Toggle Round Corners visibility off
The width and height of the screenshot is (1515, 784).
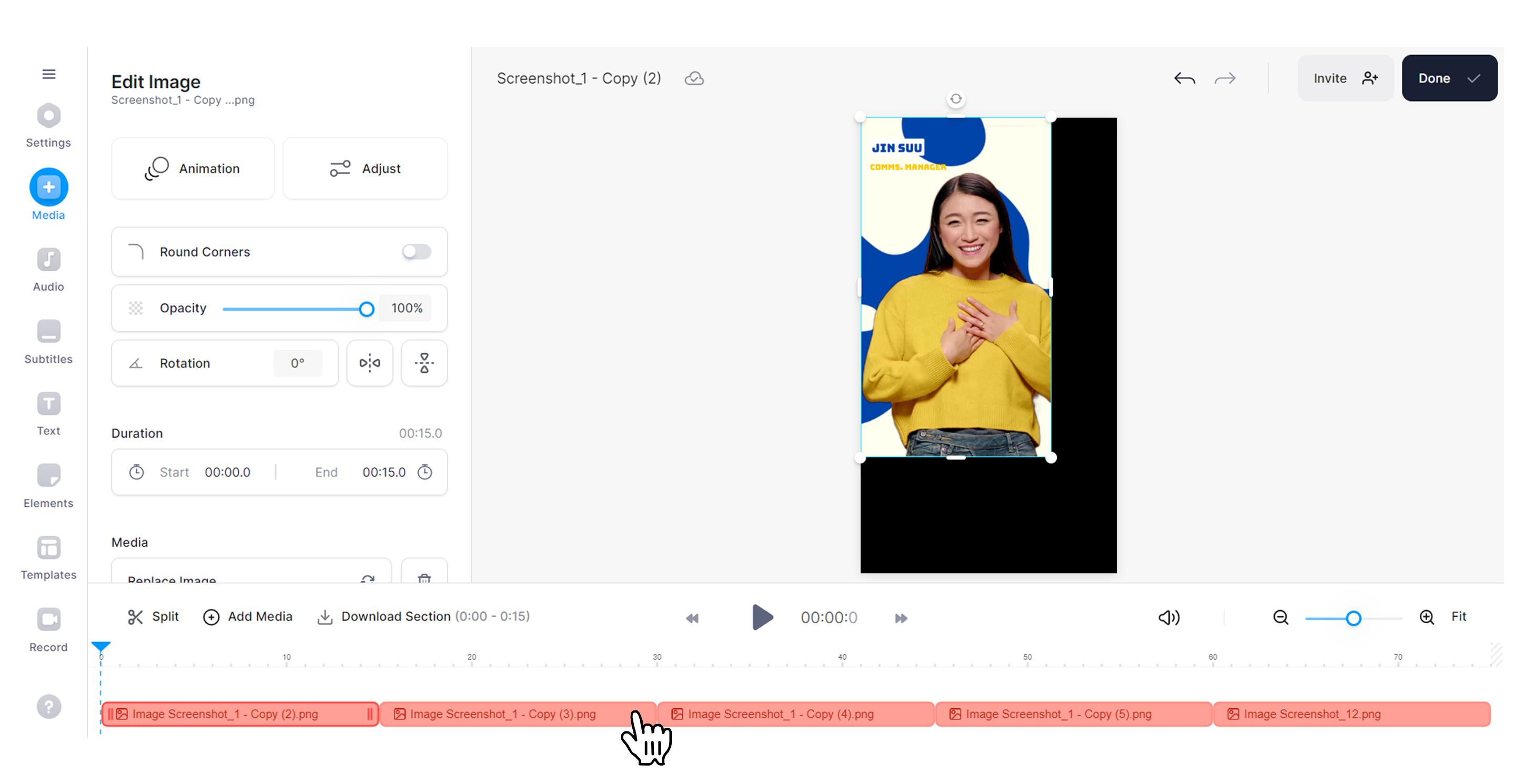point(416,251)
